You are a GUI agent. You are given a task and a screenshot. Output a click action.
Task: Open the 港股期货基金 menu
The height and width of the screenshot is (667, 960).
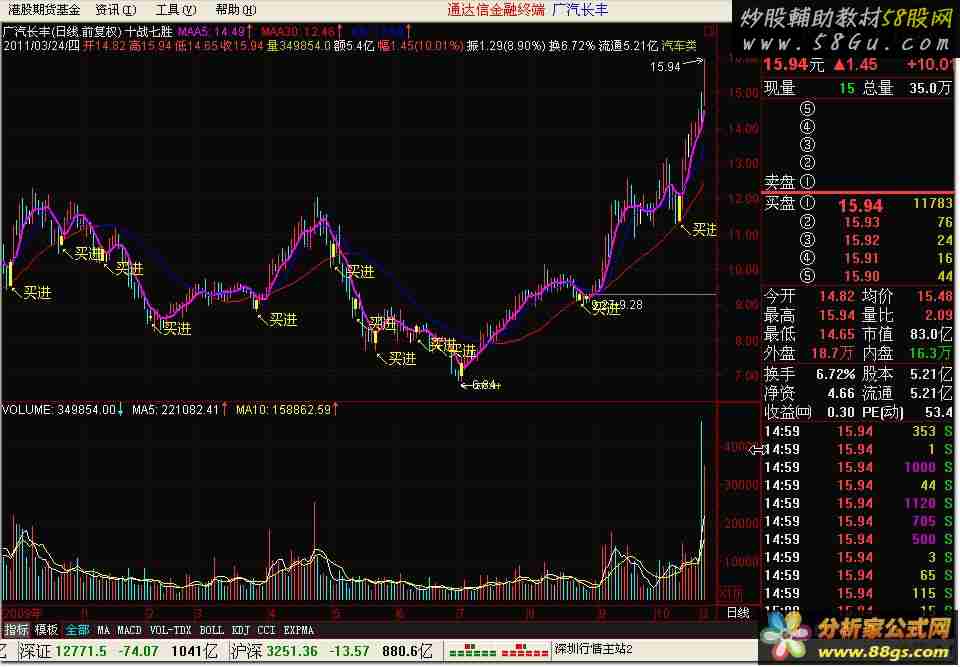tap(43, 10)
